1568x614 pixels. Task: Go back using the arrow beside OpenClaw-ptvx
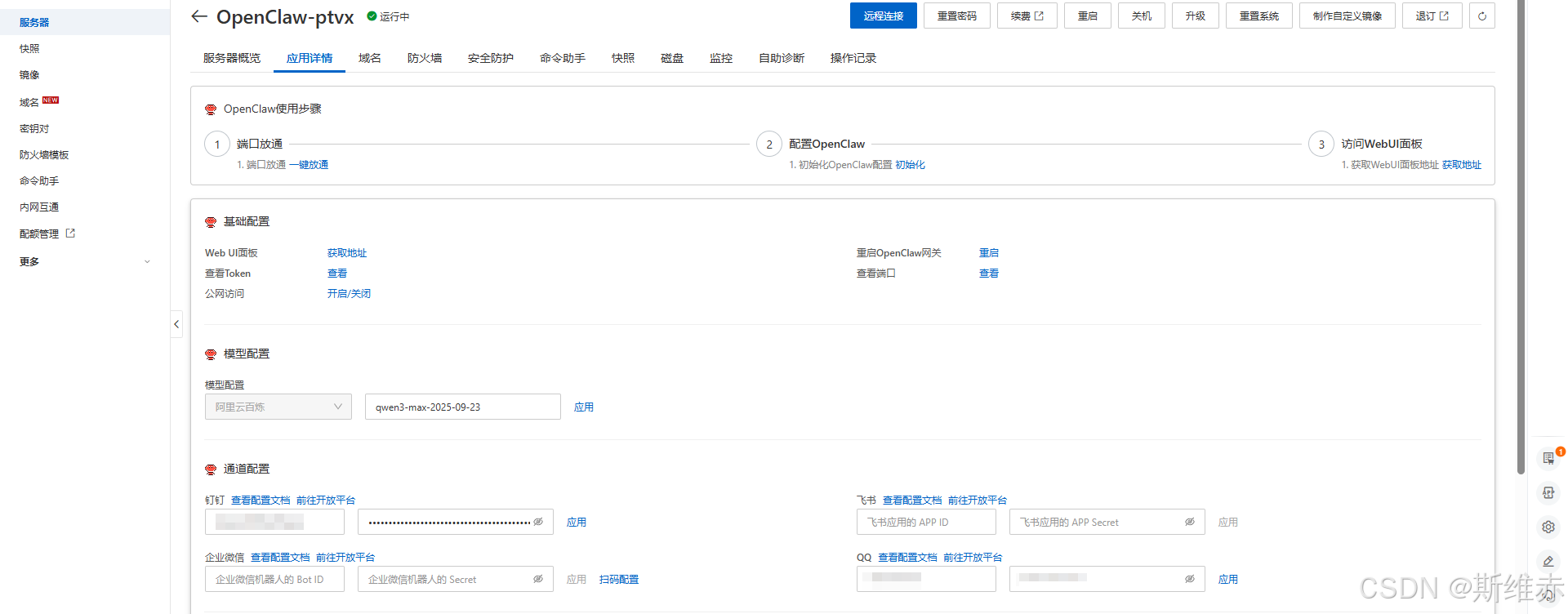[199, 16]
